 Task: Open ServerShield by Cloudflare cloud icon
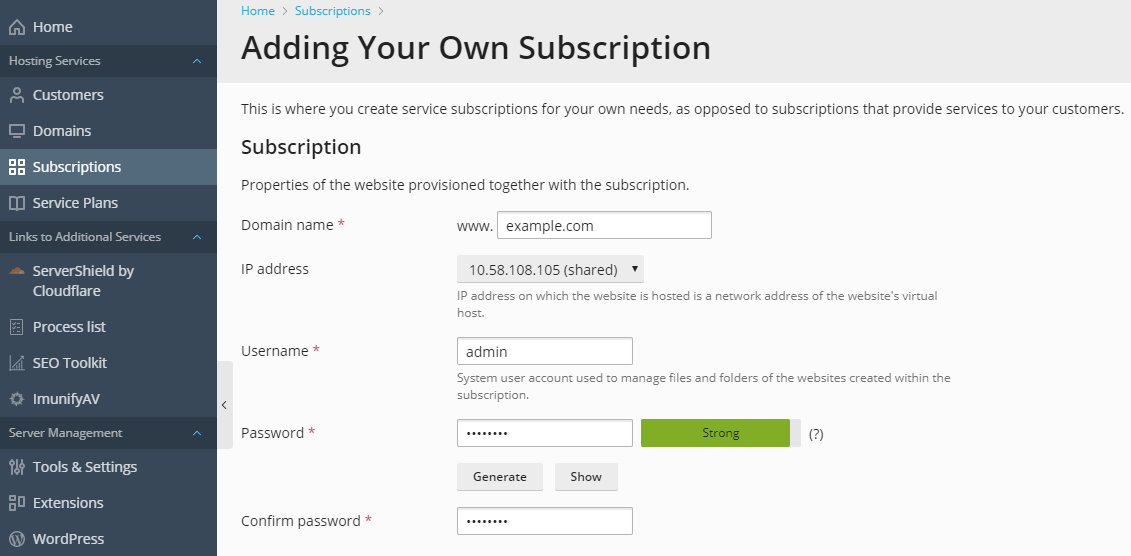[x=17, y=271]
